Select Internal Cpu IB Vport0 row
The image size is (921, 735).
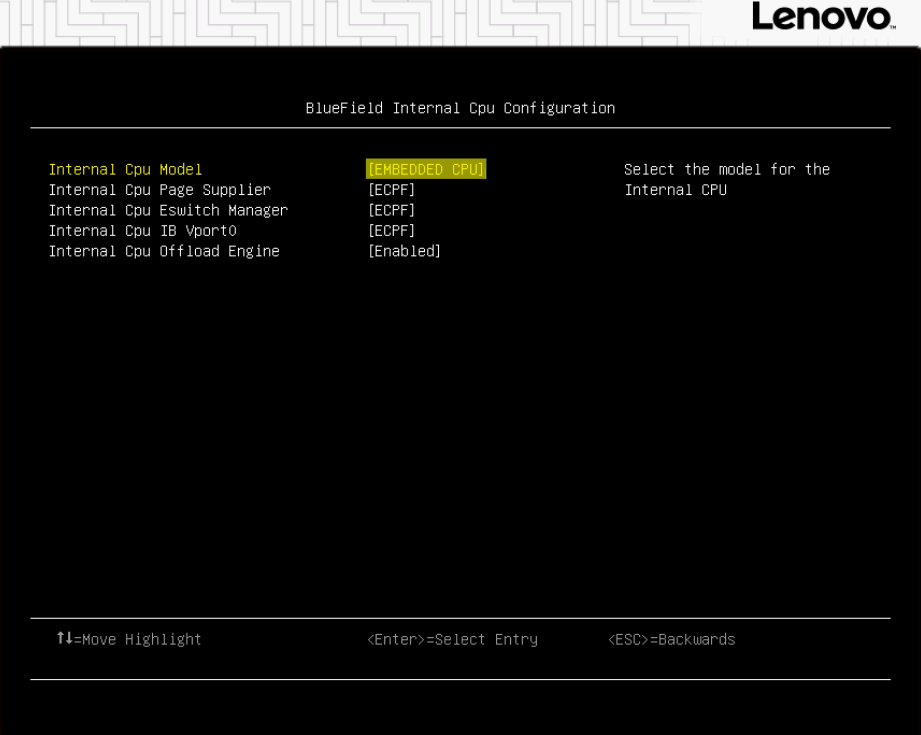pos(143,231)
